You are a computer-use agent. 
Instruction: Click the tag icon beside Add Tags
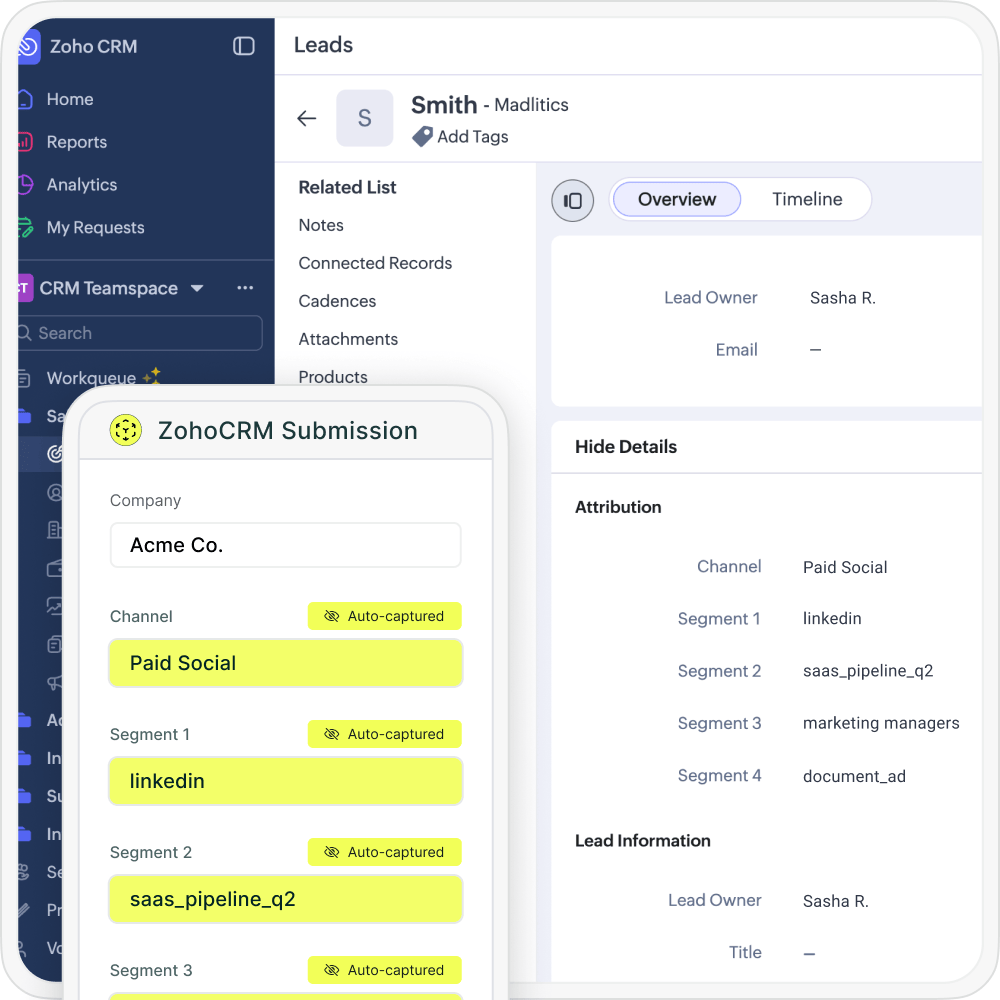pos(422,136)
